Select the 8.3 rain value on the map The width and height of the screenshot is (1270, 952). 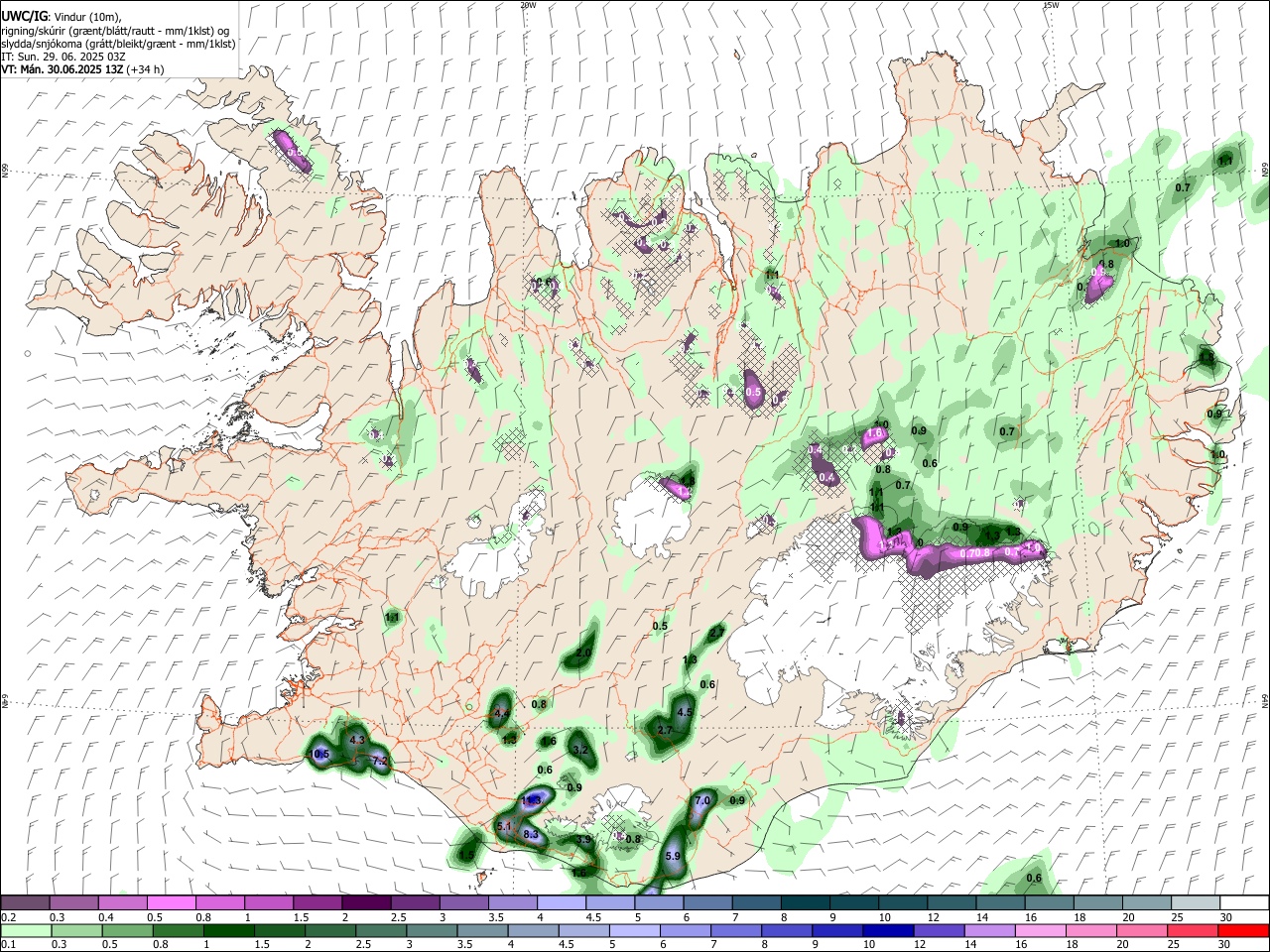[x=531, y=834]
